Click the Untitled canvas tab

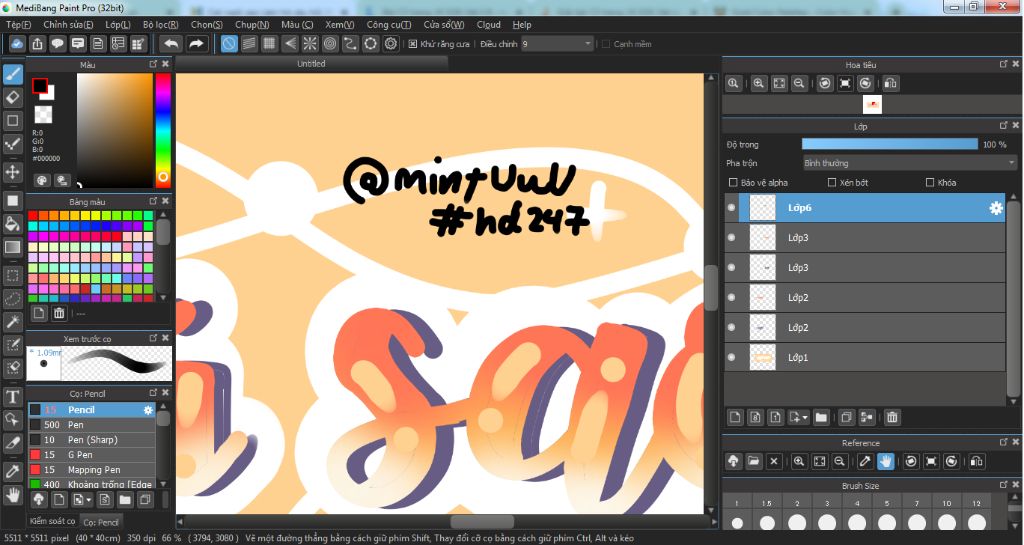pos(311,63)
